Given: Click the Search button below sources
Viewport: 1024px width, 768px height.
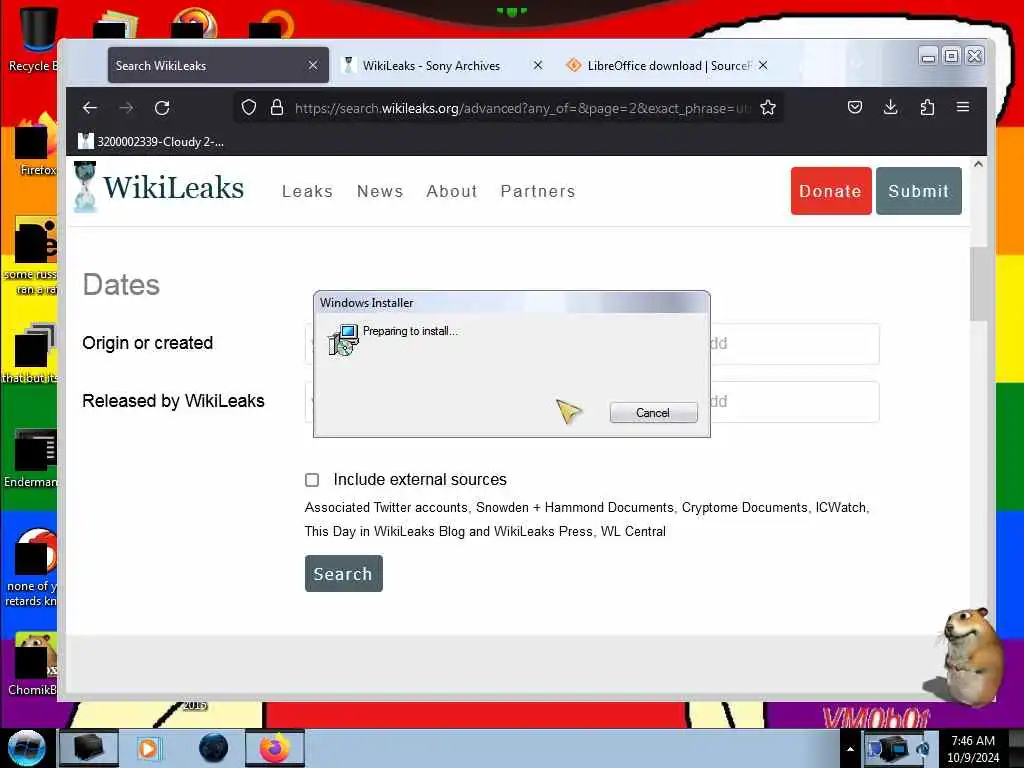Looking at the screenshot, I should tap(344, 573).
